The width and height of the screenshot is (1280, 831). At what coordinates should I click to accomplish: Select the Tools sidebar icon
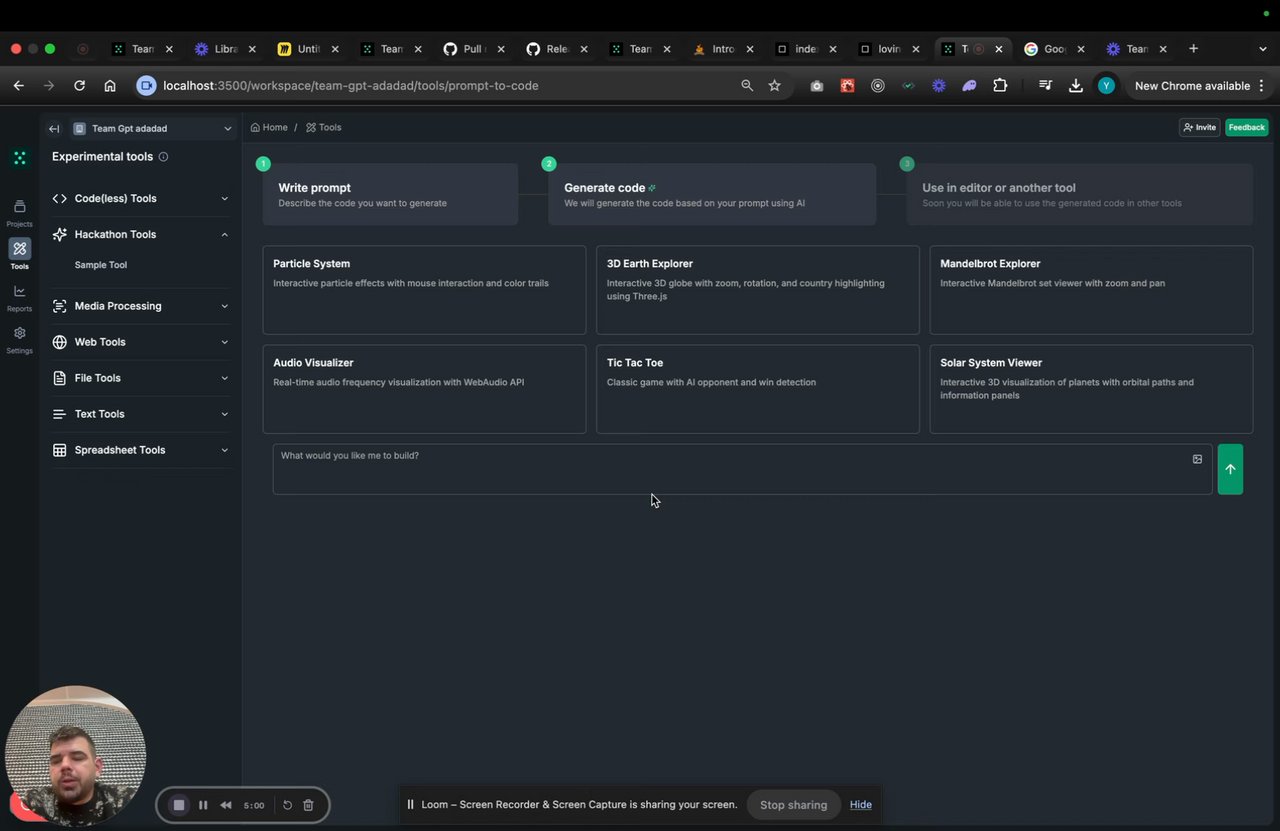(19, 254)
